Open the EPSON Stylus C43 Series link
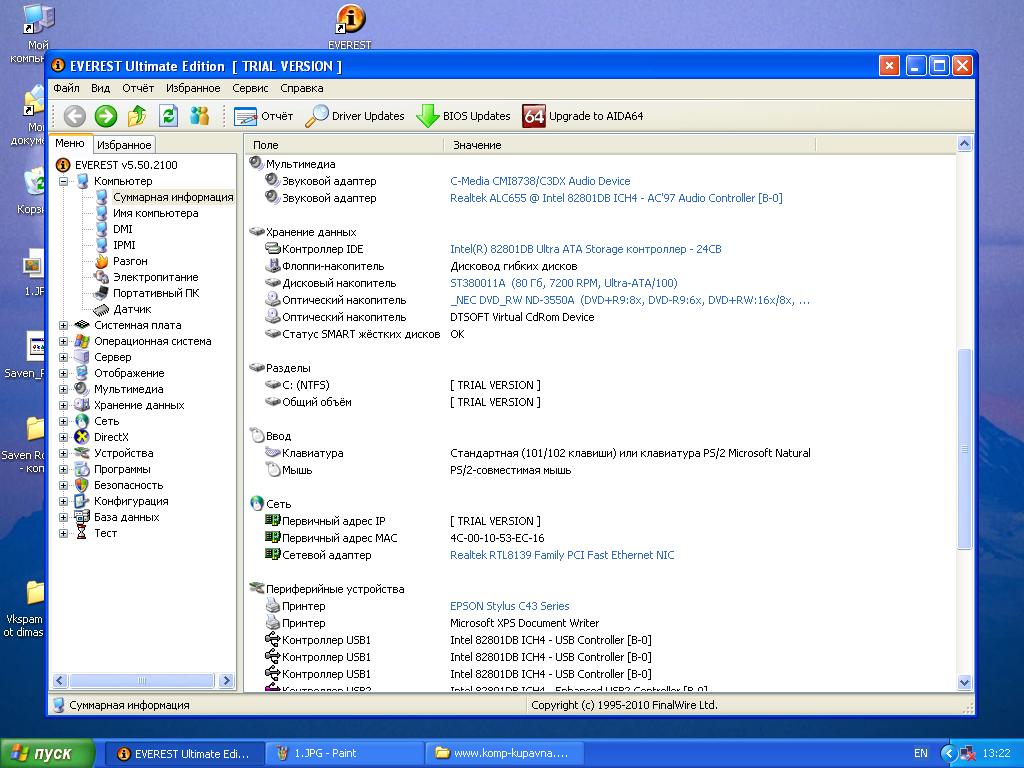This screenshot has width=1024, height=768. 509,606
